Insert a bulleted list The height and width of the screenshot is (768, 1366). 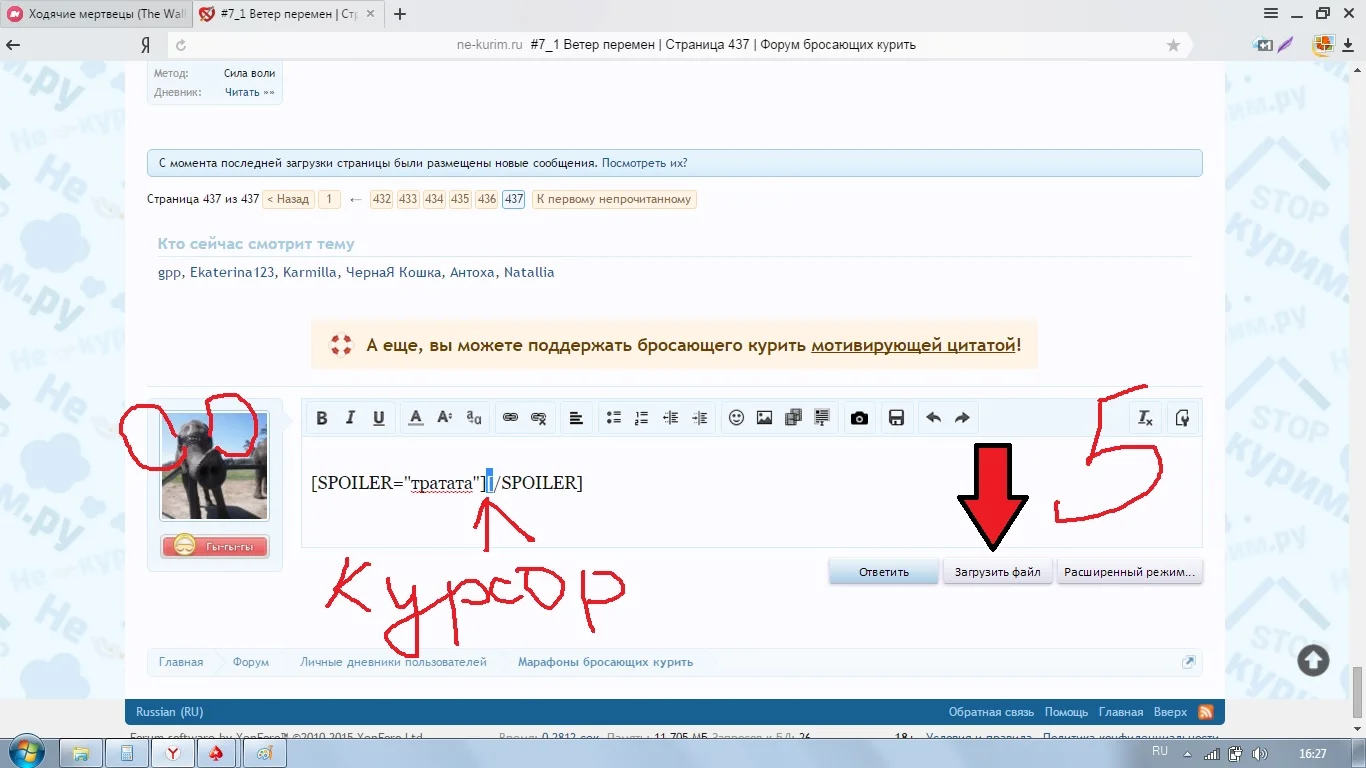[614, 418]
